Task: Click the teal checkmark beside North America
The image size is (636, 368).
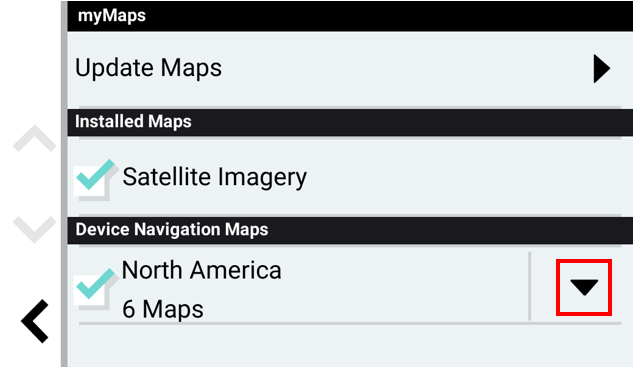Action: (x=96, y=284)
